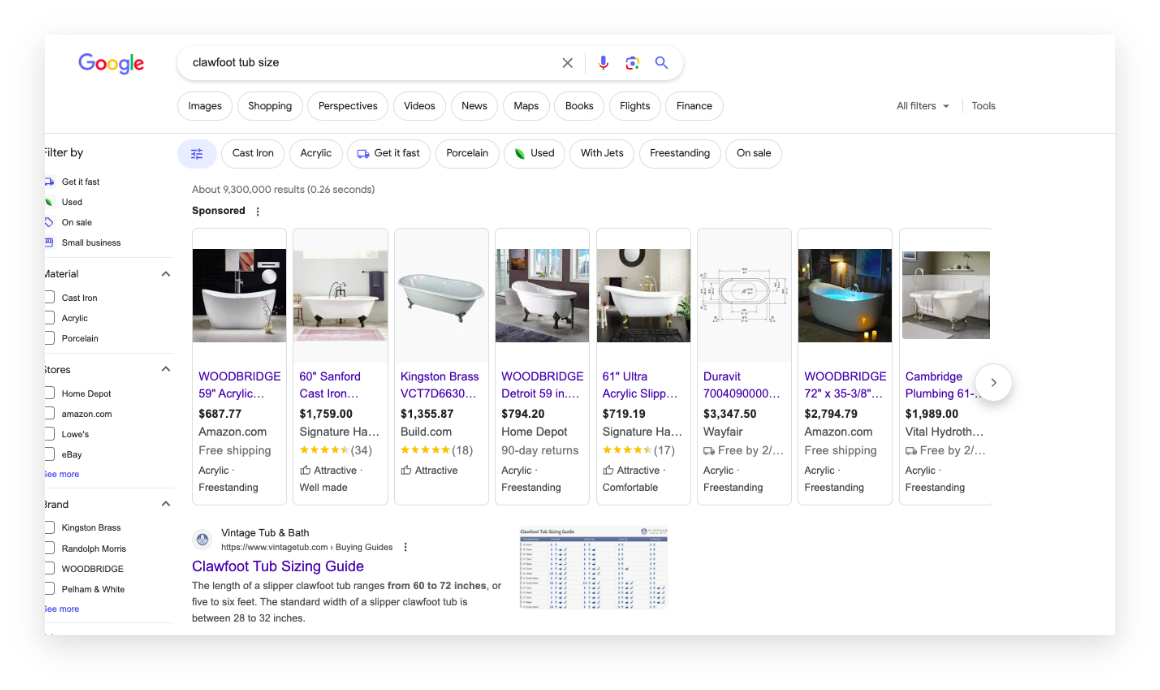Viewport: 1160px width, 690px height.
Task: Check the Pelham & White brand checkbox
Action: click(x=50, y=589)
